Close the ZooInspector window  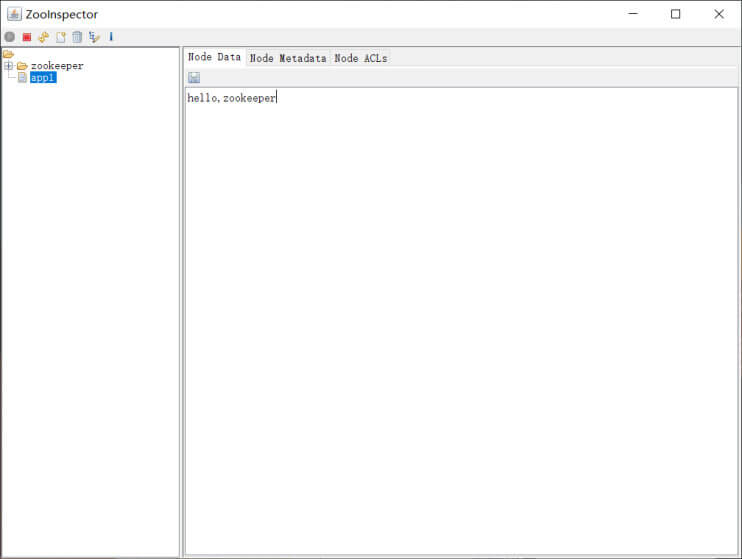click(x=719, y=14)
